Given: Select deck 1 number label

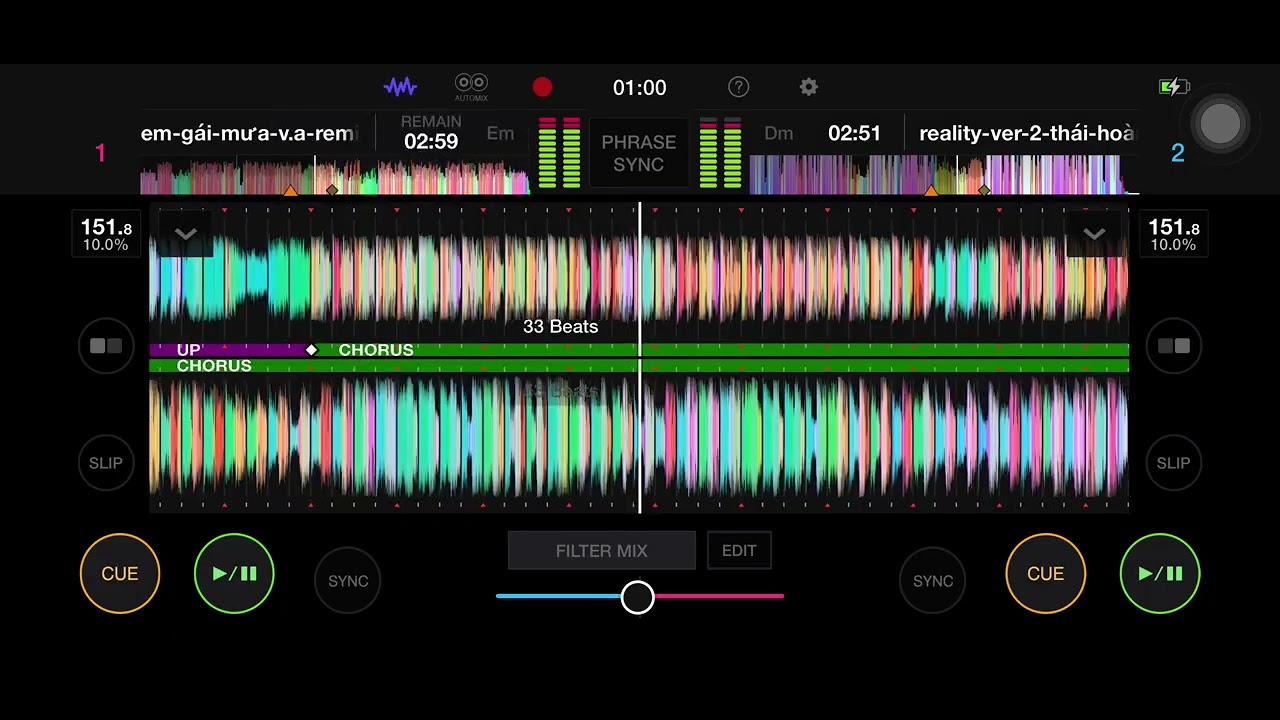Looking at the screenshot, I should 100,153.
